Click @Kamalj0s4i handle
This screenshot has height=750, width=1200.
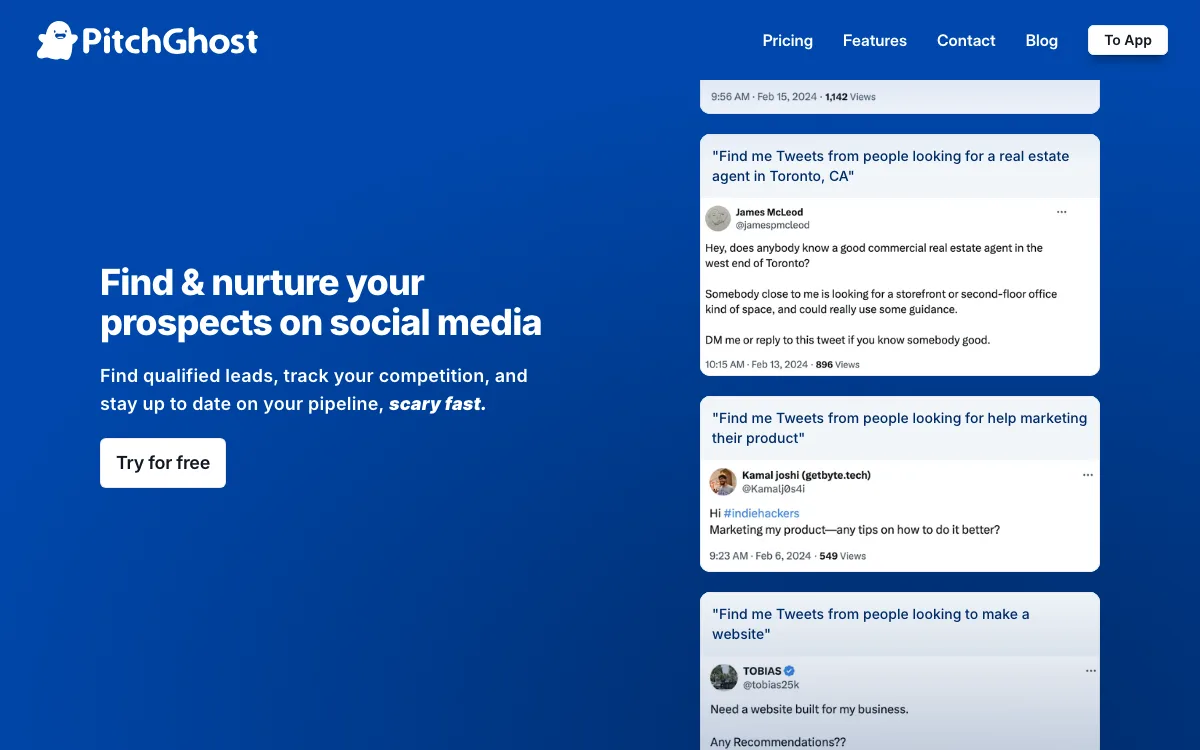coord(773,489)
